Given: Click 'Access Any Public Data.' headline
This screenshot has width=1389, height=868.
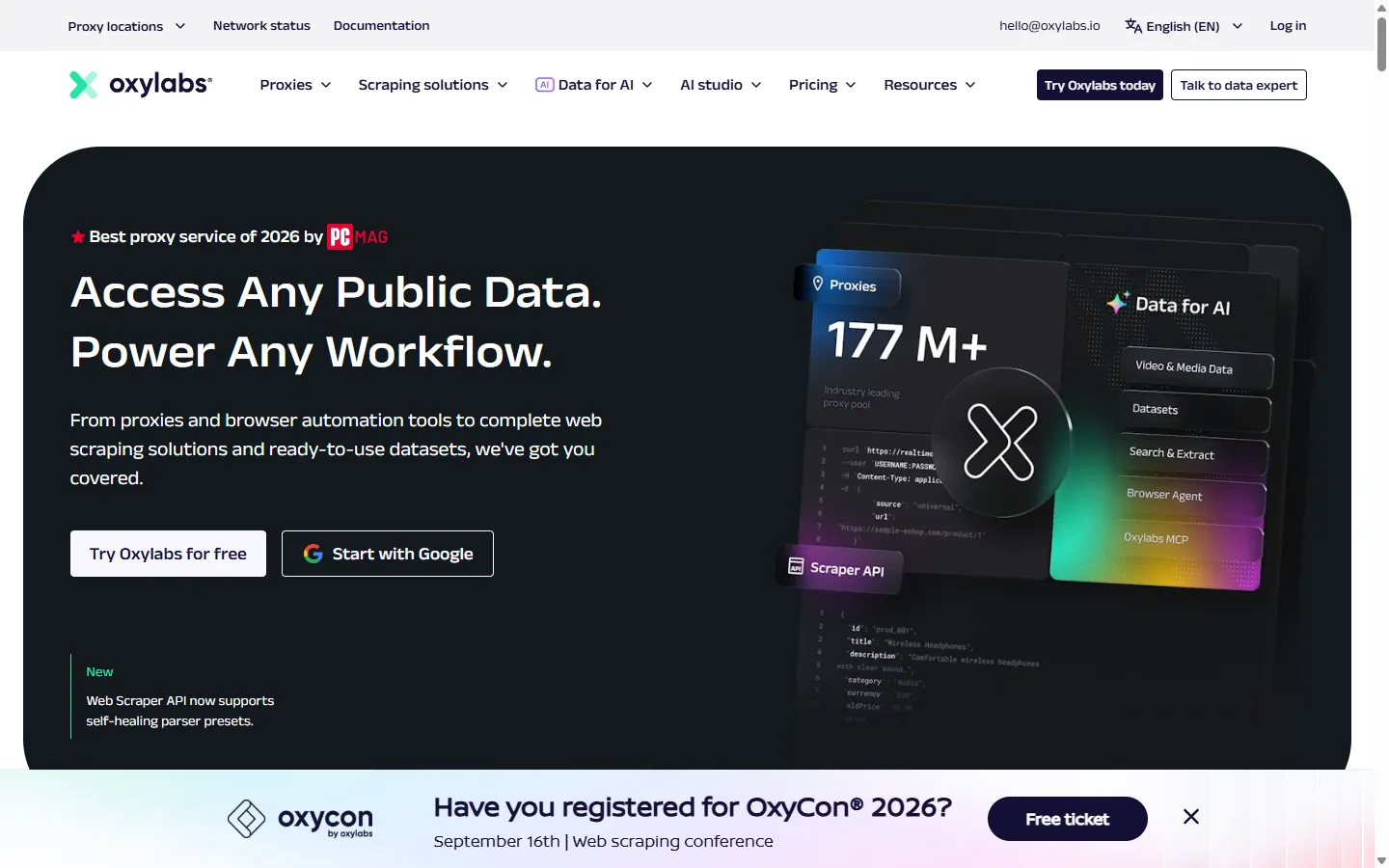Looking at the screenshot, I should point(336,292).
